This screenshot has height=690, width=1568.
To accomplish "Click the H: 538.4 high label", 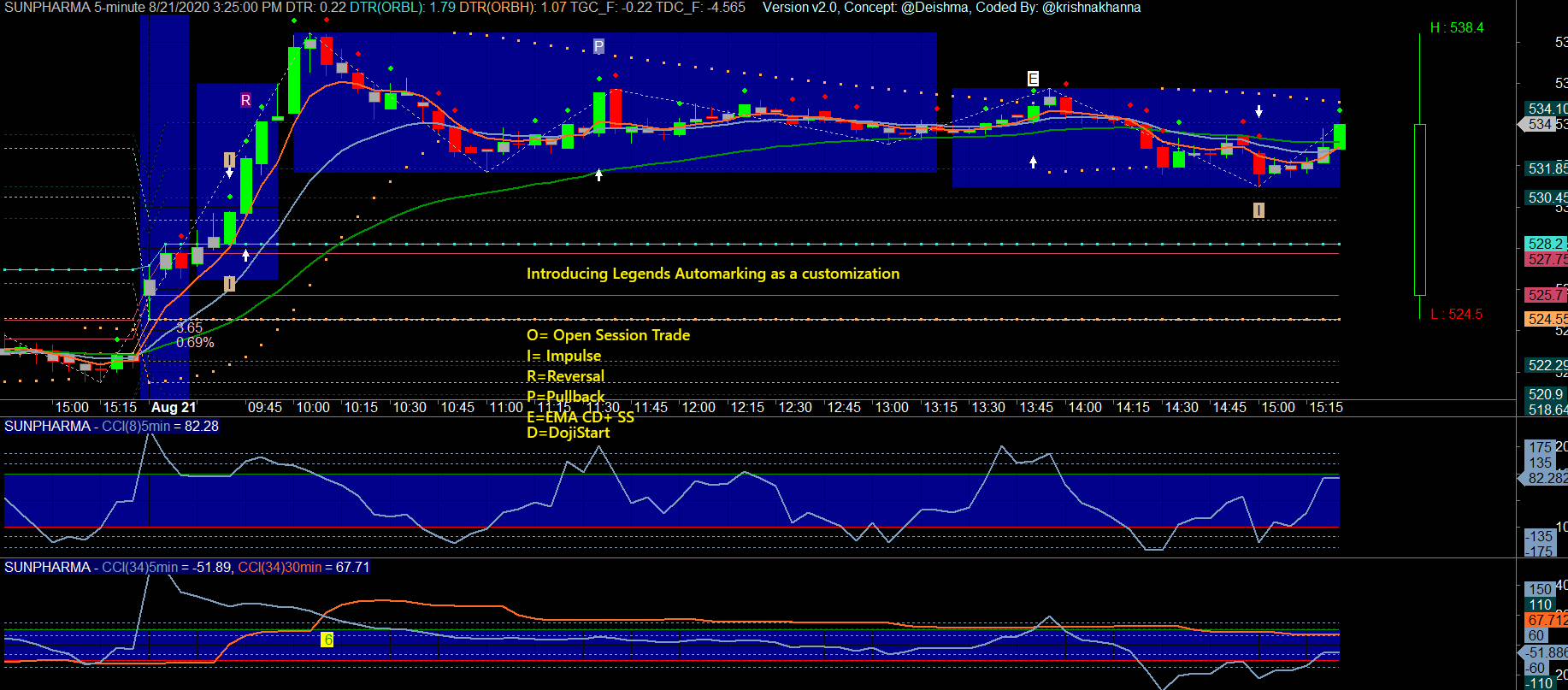I will 1457,27.
